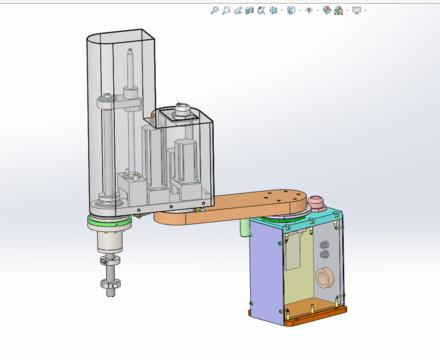Screen dimensions: 440x360
Task: Click the Display Style icon
Action: tap(291, 10)
